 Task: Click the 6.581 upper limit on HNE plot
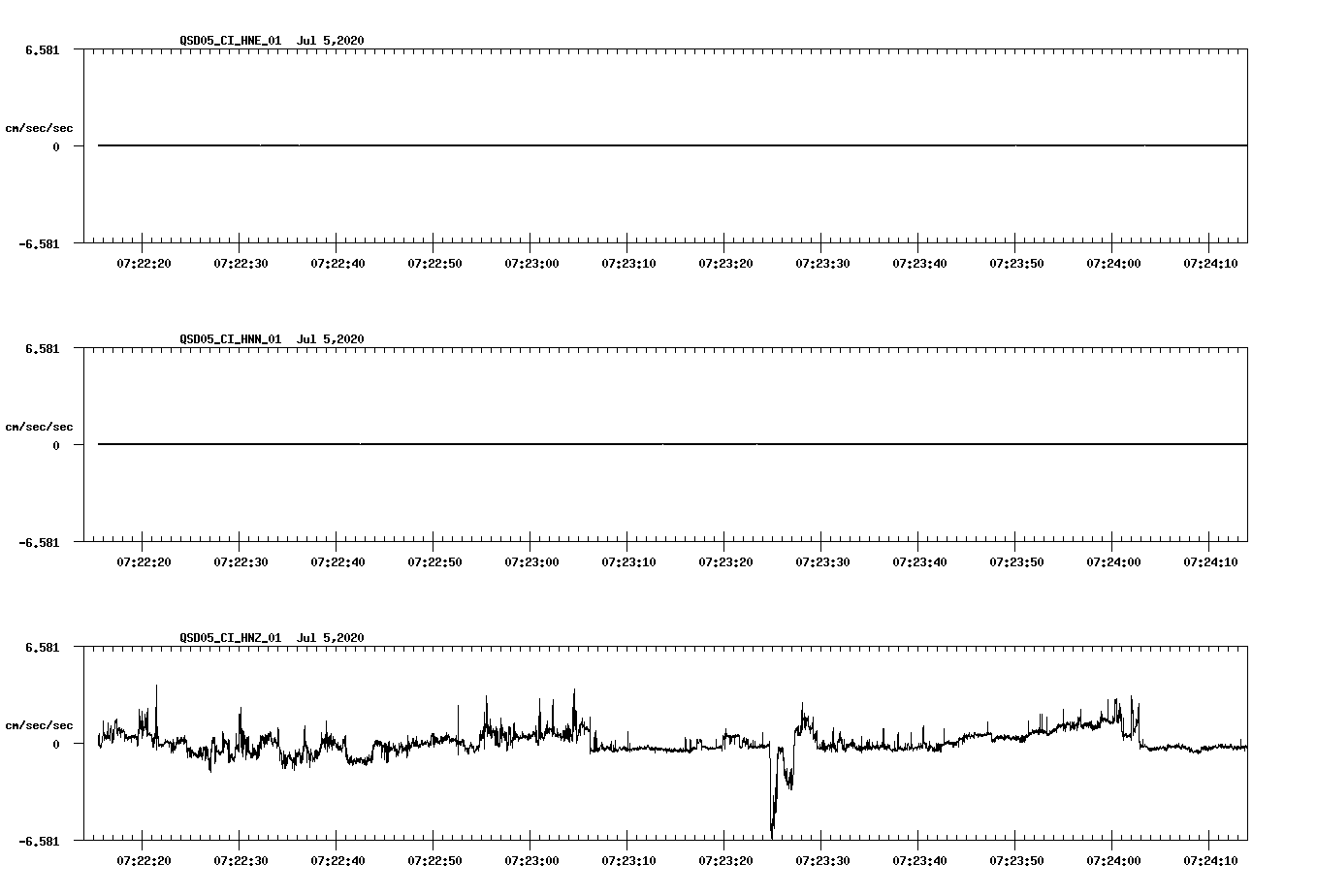pyautogui.click(x=43, y=49)
